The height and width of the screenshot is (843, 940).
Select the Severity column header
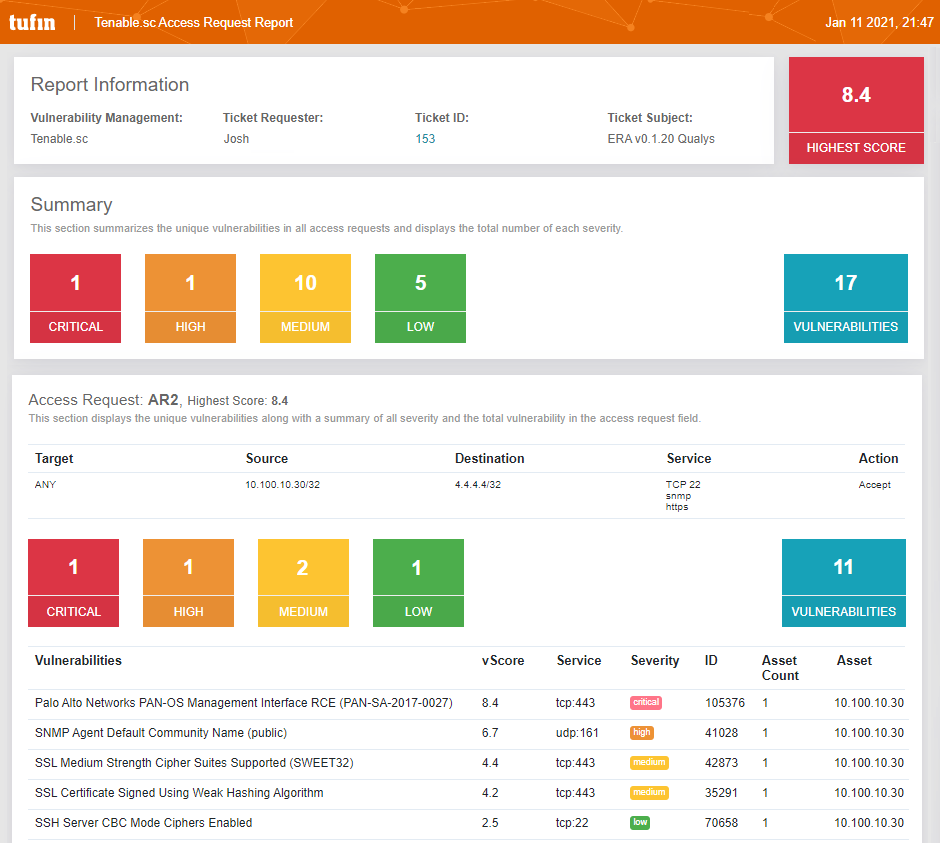pos(655,660)
